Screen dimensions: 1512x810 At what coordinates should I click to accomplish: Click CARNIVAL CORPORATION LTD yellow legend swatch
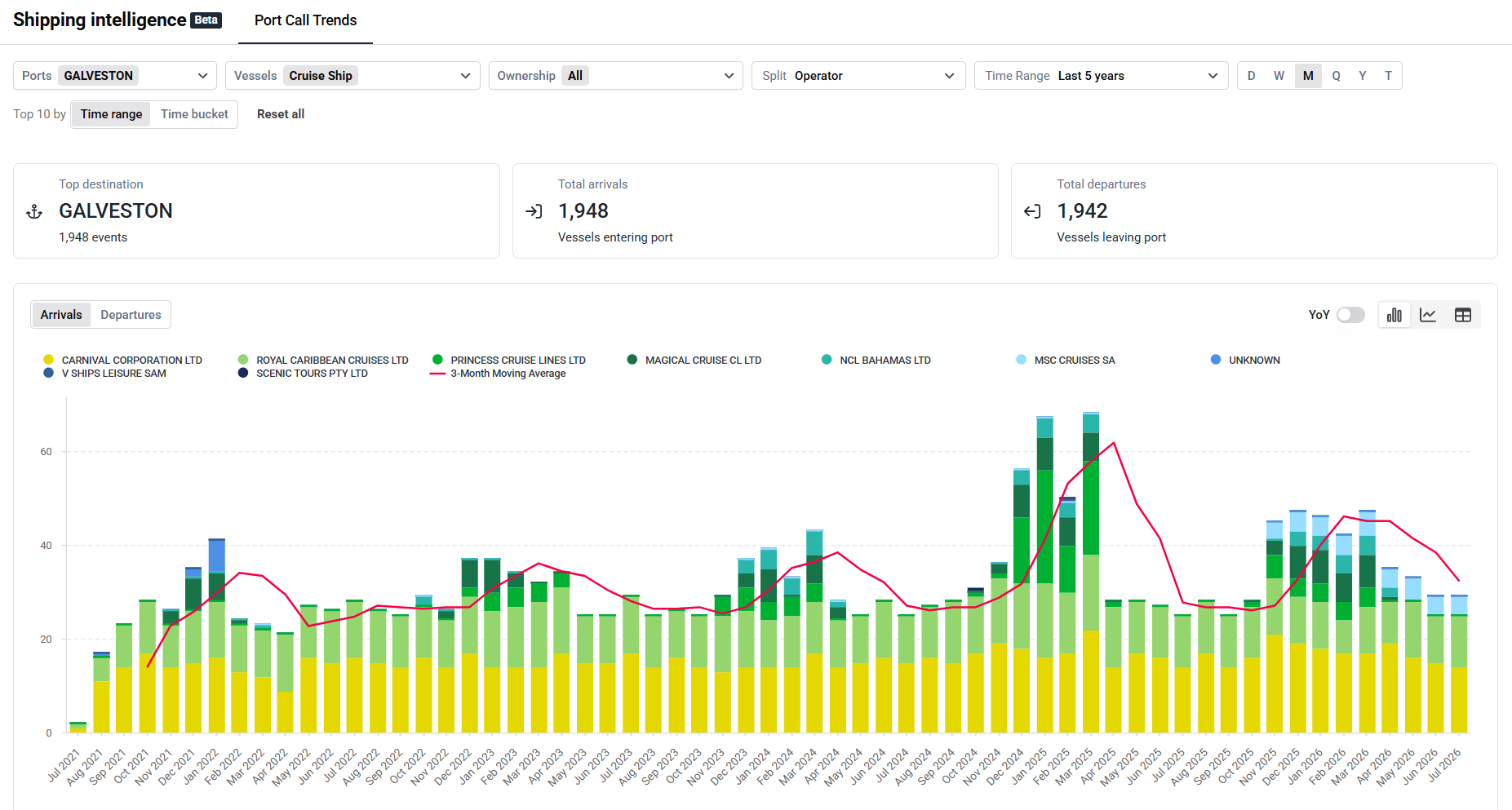pyautogui.click(x=49, y=360)
